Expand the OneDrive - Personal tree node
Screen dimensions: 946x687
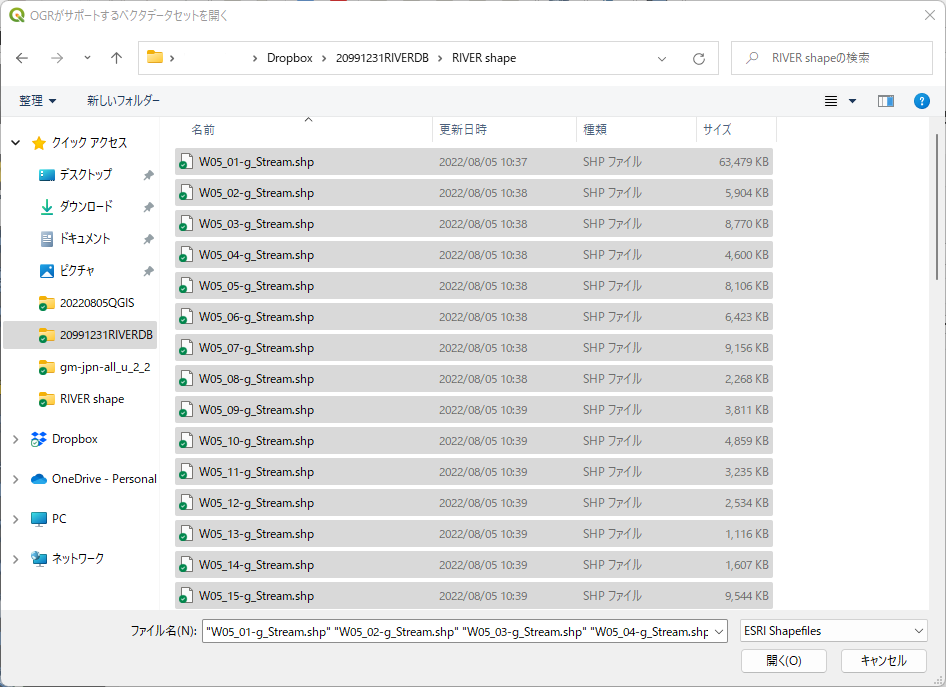coord(16,479)
